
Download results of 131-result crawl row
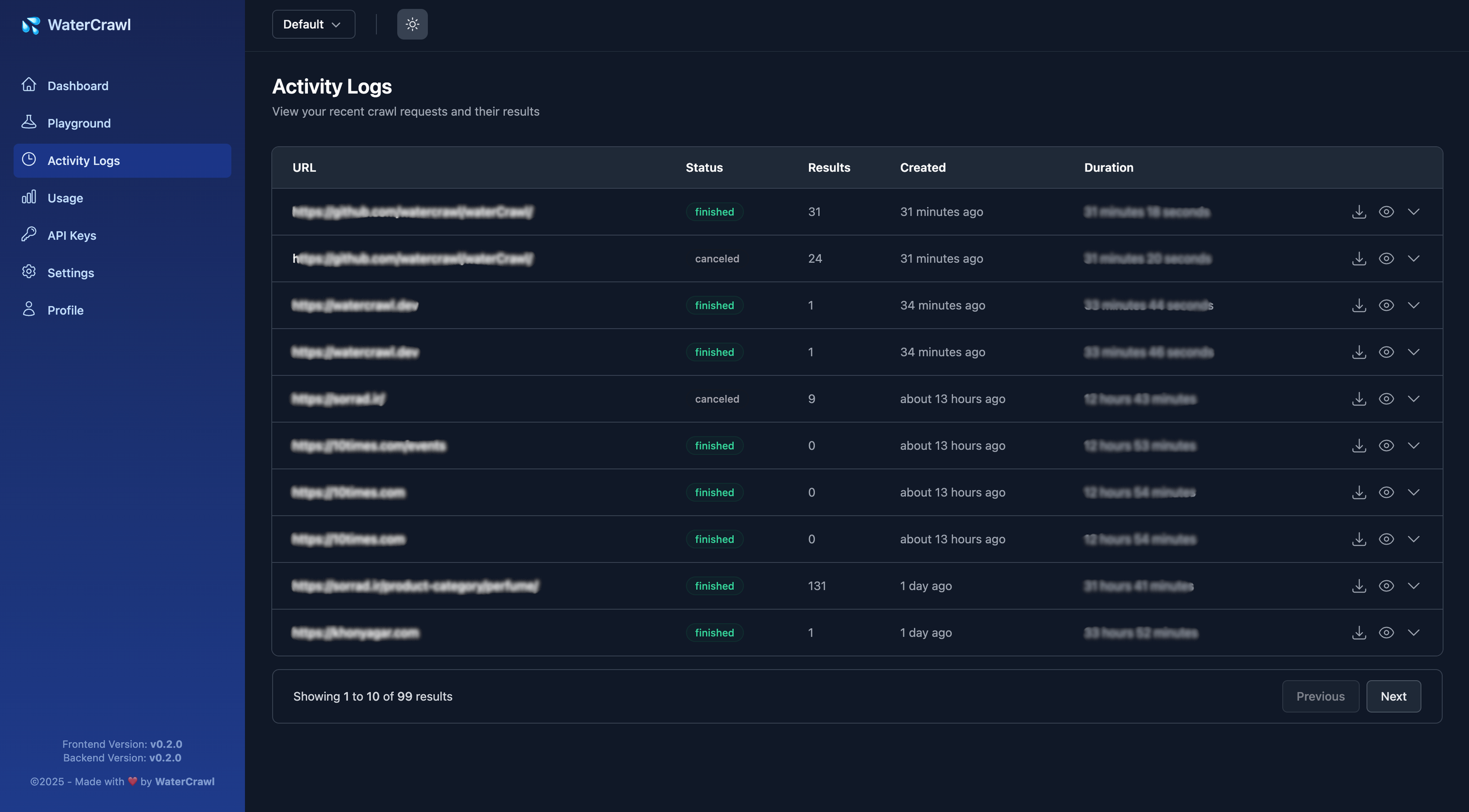1359,586
